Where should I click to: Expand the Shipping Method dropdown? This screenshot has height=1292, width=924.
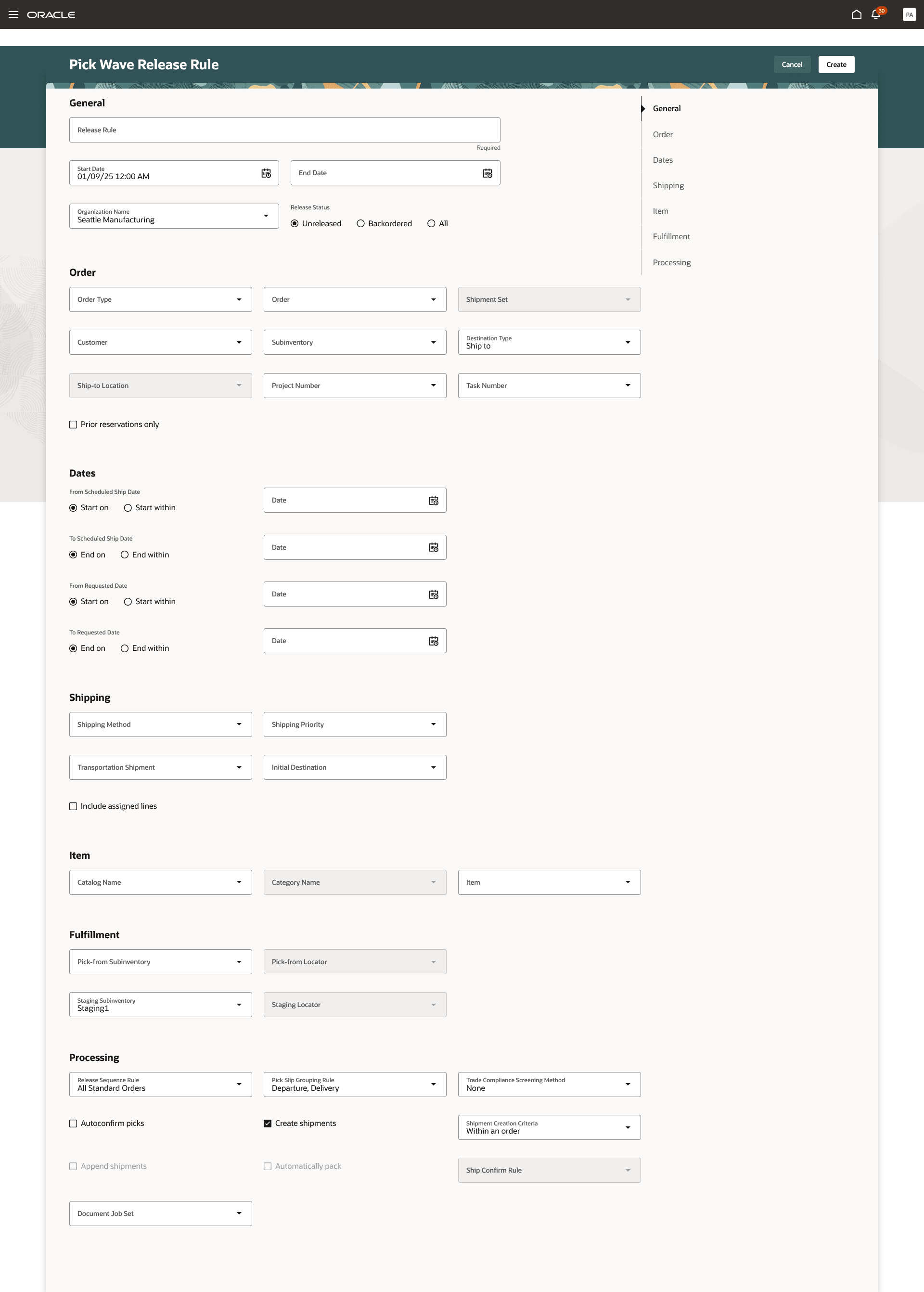coord(239,724)
